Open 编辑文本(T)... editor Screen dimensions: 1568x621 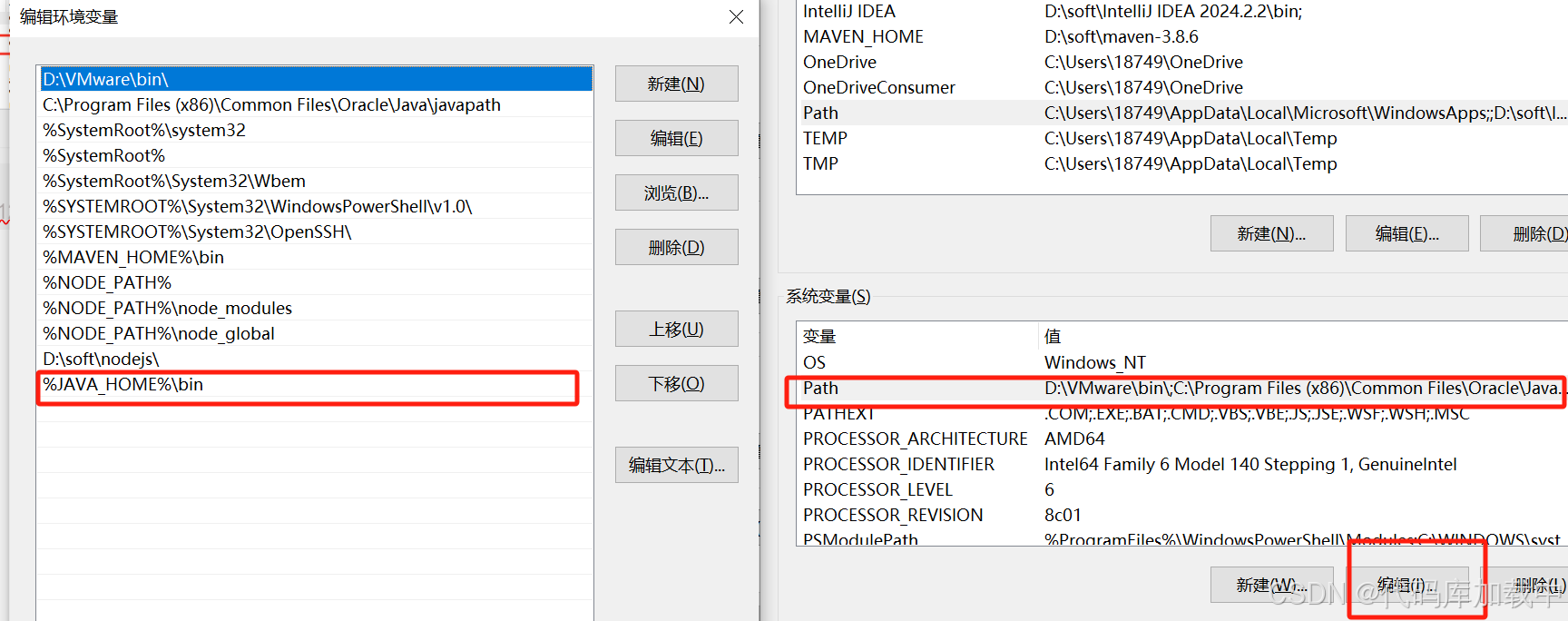pos(676,465)
